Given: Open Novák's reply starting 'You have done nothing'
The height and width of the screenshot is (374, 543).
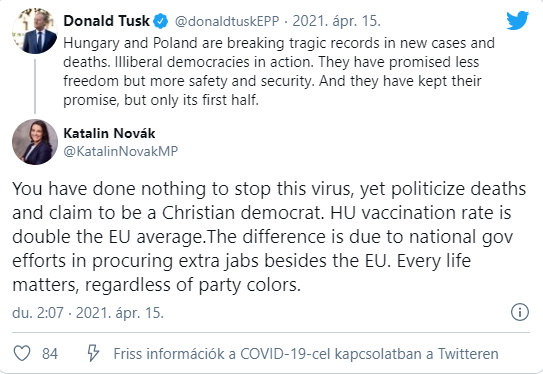Looking at the screenshot, I should [269, 237].
